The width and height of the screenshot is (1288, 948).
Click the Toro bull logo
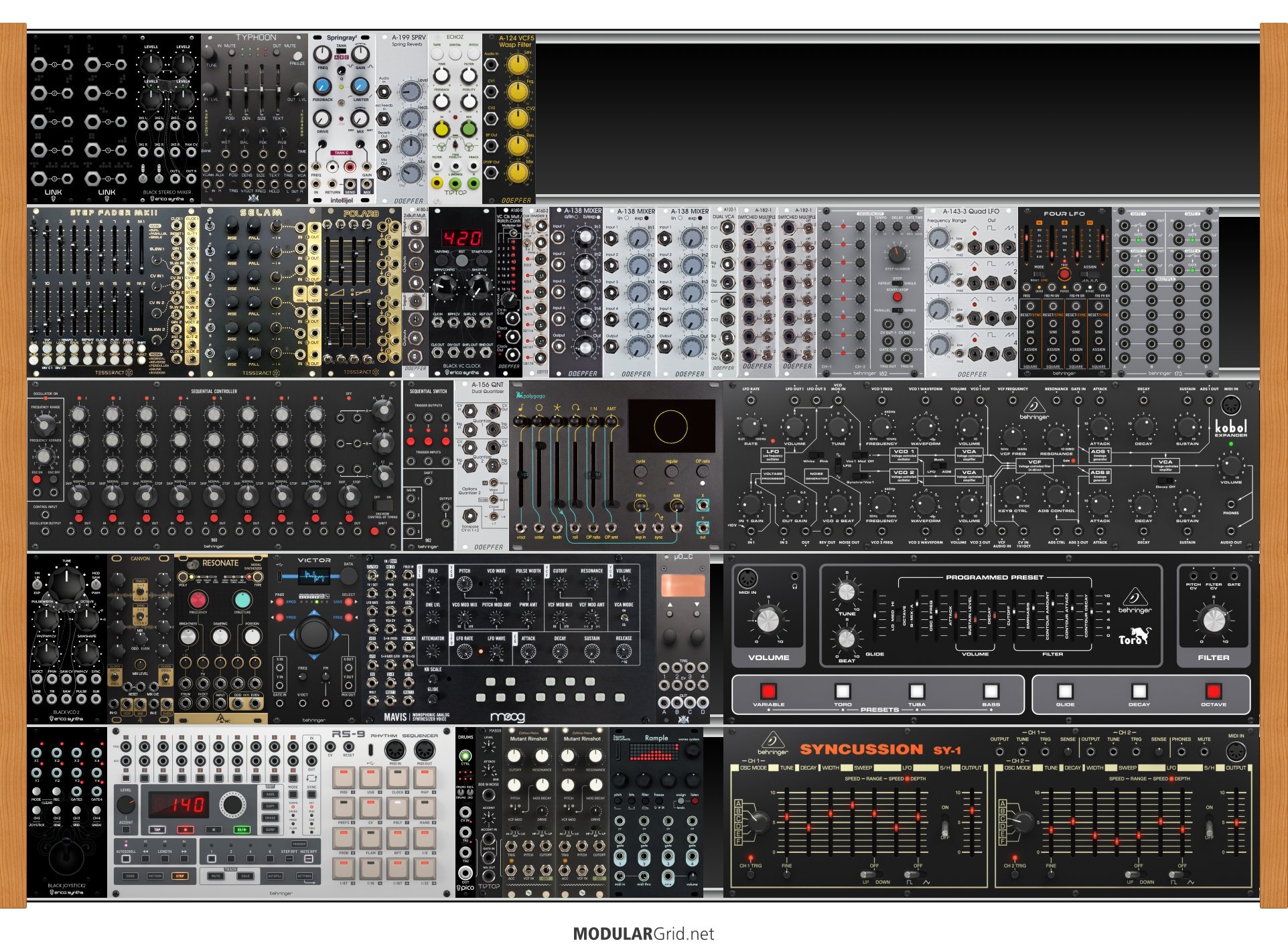1134,636
